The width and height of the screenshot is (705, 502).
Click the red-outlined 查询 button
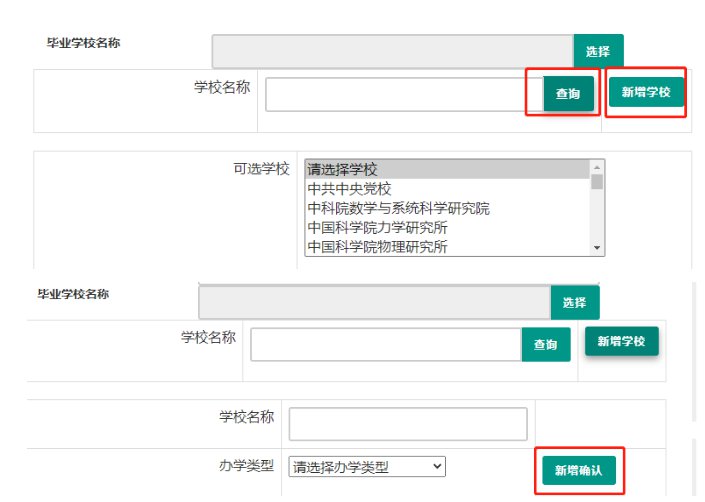pyautogui.click(x=568, y=94)
